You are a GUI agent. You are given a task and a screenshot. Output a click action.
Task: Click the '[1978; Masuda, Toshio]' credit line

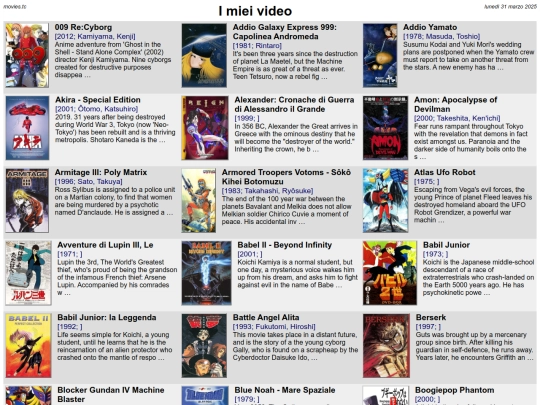point(442,37)
